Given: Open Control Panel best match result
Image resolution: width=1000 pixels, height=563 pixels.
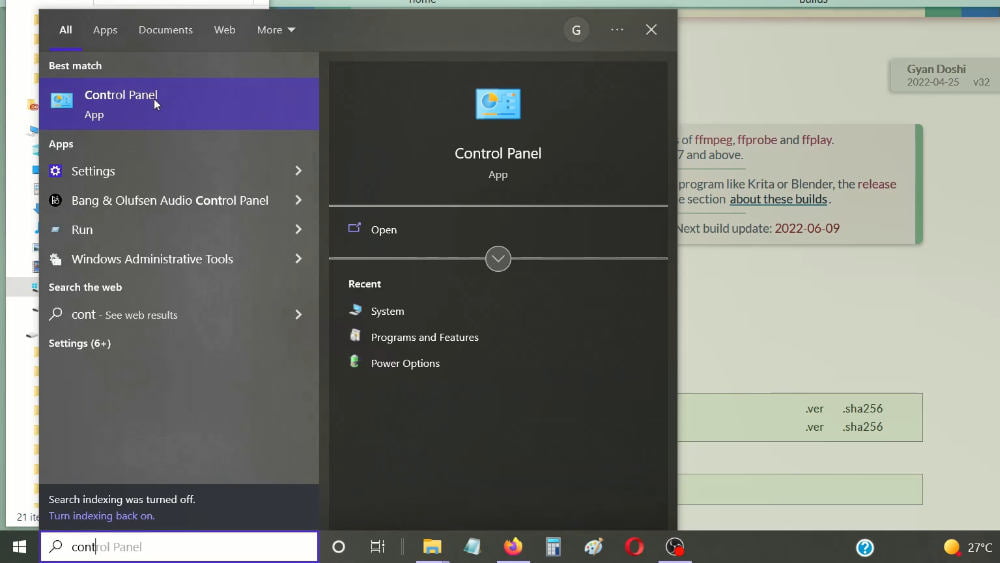Looking at the screenshot, I should (x=179, y=104).
